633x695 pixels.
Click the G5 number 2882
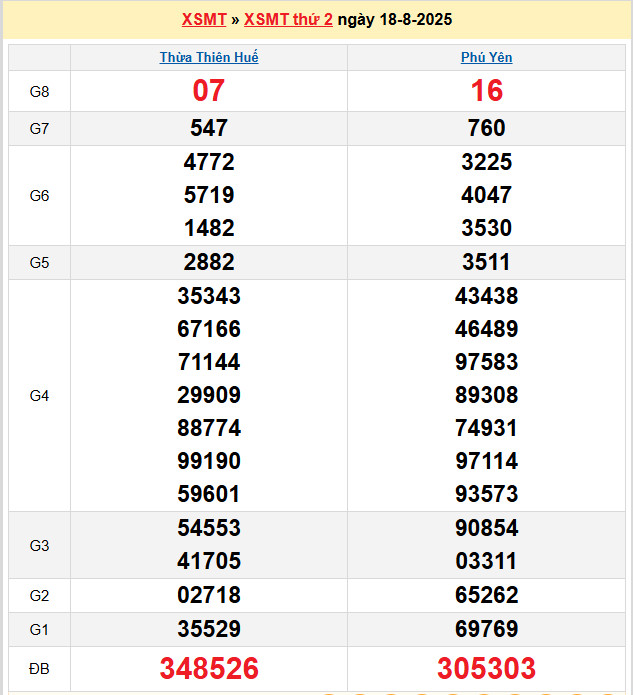tap(209, 262)
